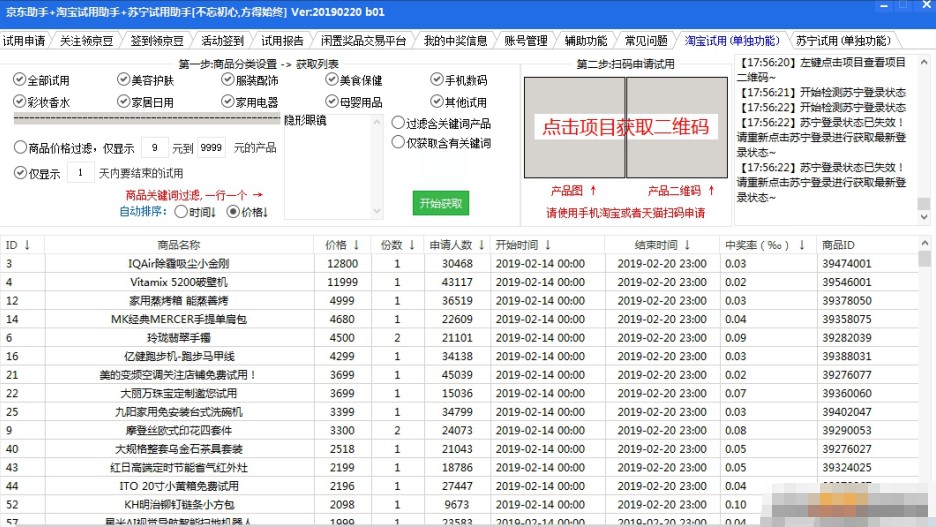936x527 pixels.
Task: Minimize the application window
Action: [884, 6]
